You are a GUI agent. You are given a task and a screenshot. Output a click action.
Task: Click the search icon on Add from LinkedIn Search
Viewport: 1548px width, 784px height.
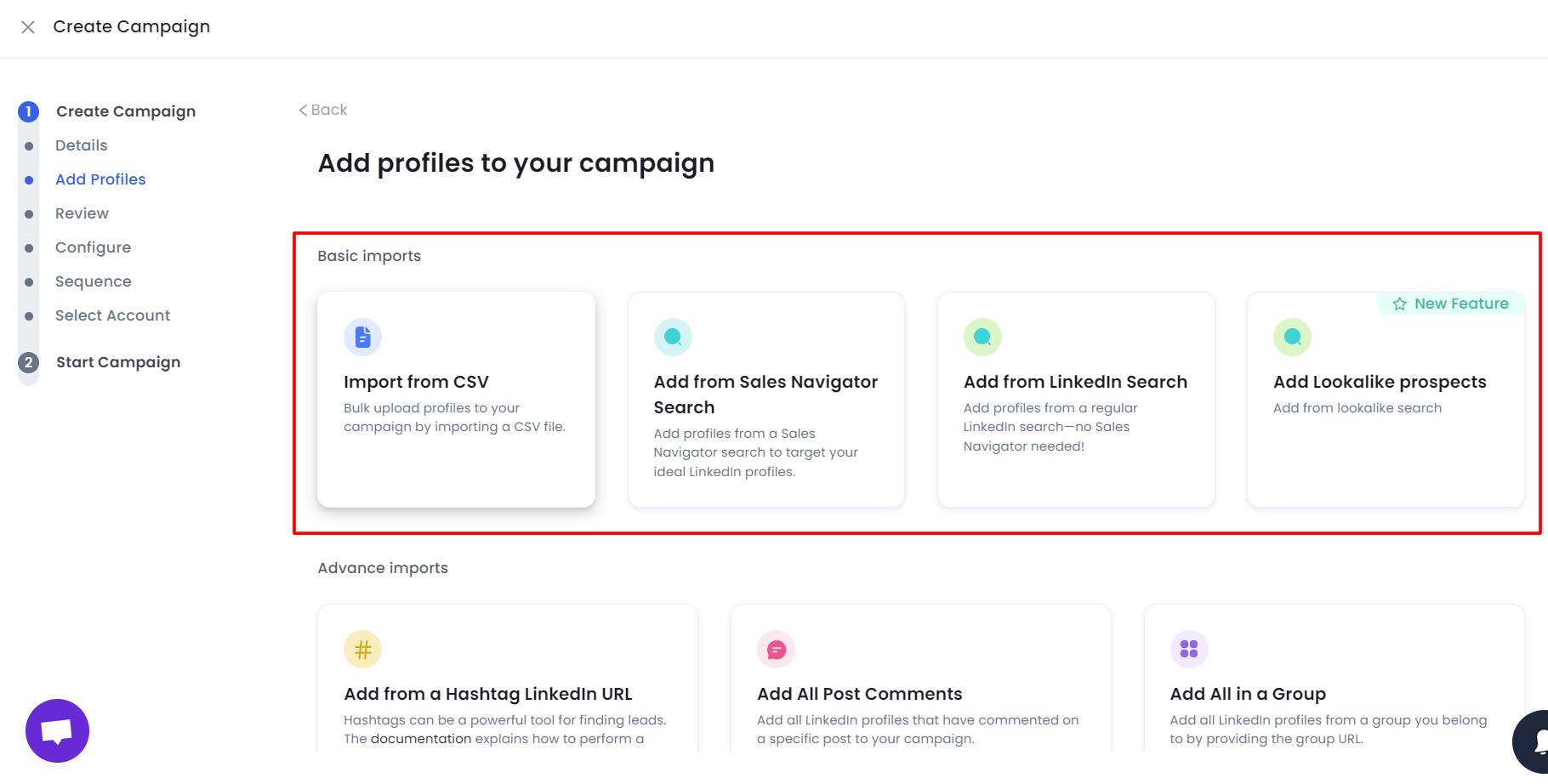coord(982,337)
